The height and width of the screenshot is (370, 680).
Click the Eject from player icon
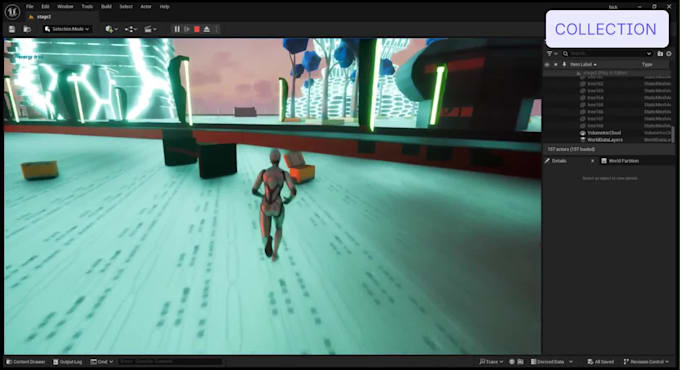pos(207,29)
